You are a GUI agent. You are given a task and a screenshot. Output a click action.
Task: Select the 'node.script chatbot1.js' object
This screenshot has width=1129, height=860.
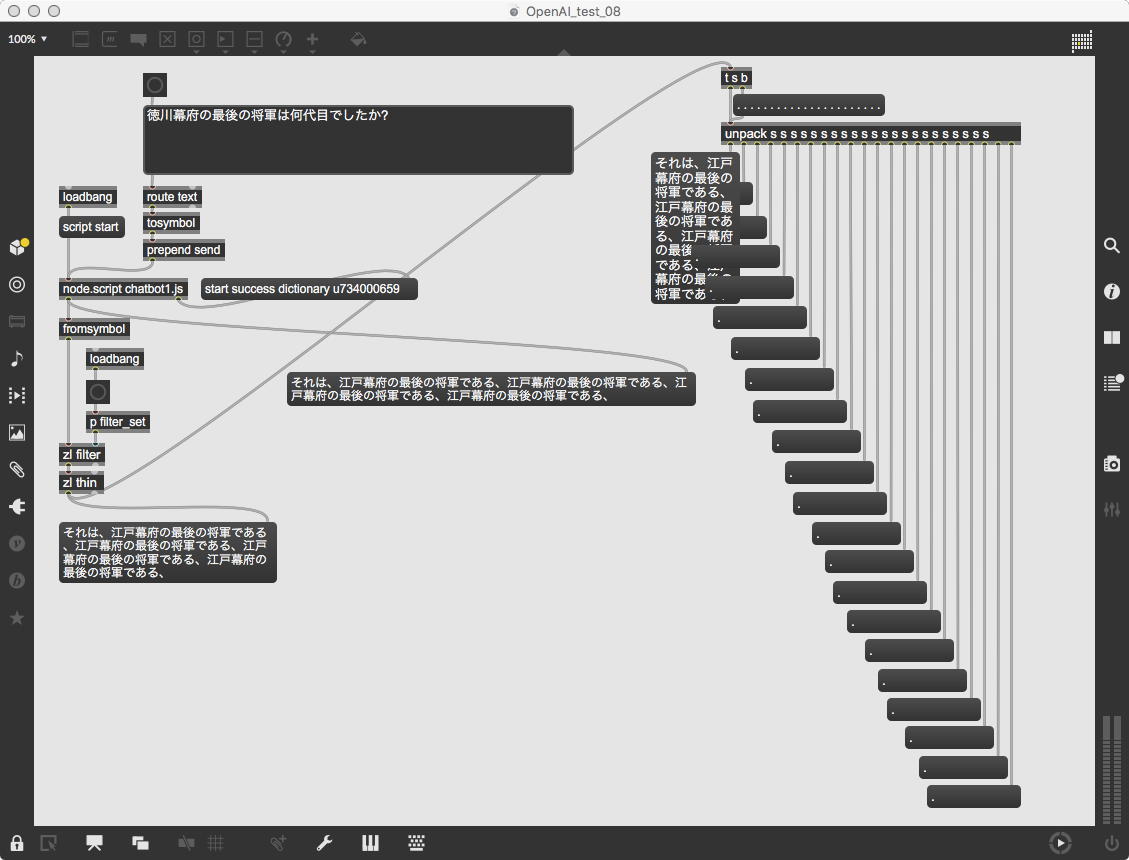tap(123, 289)
